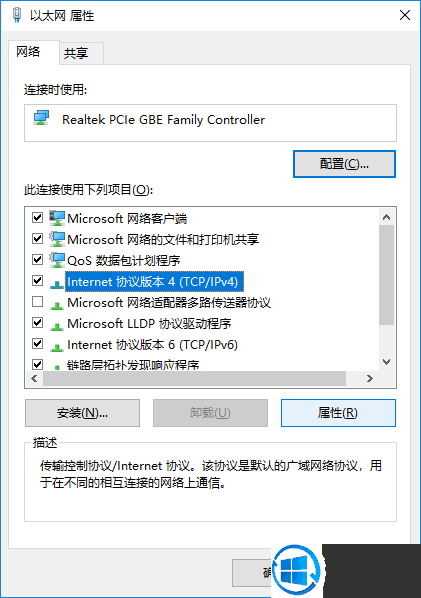Click the TCP/IPv6 protocol icon
This screenshot has height=598, width=421.
[x=57, y=346]
